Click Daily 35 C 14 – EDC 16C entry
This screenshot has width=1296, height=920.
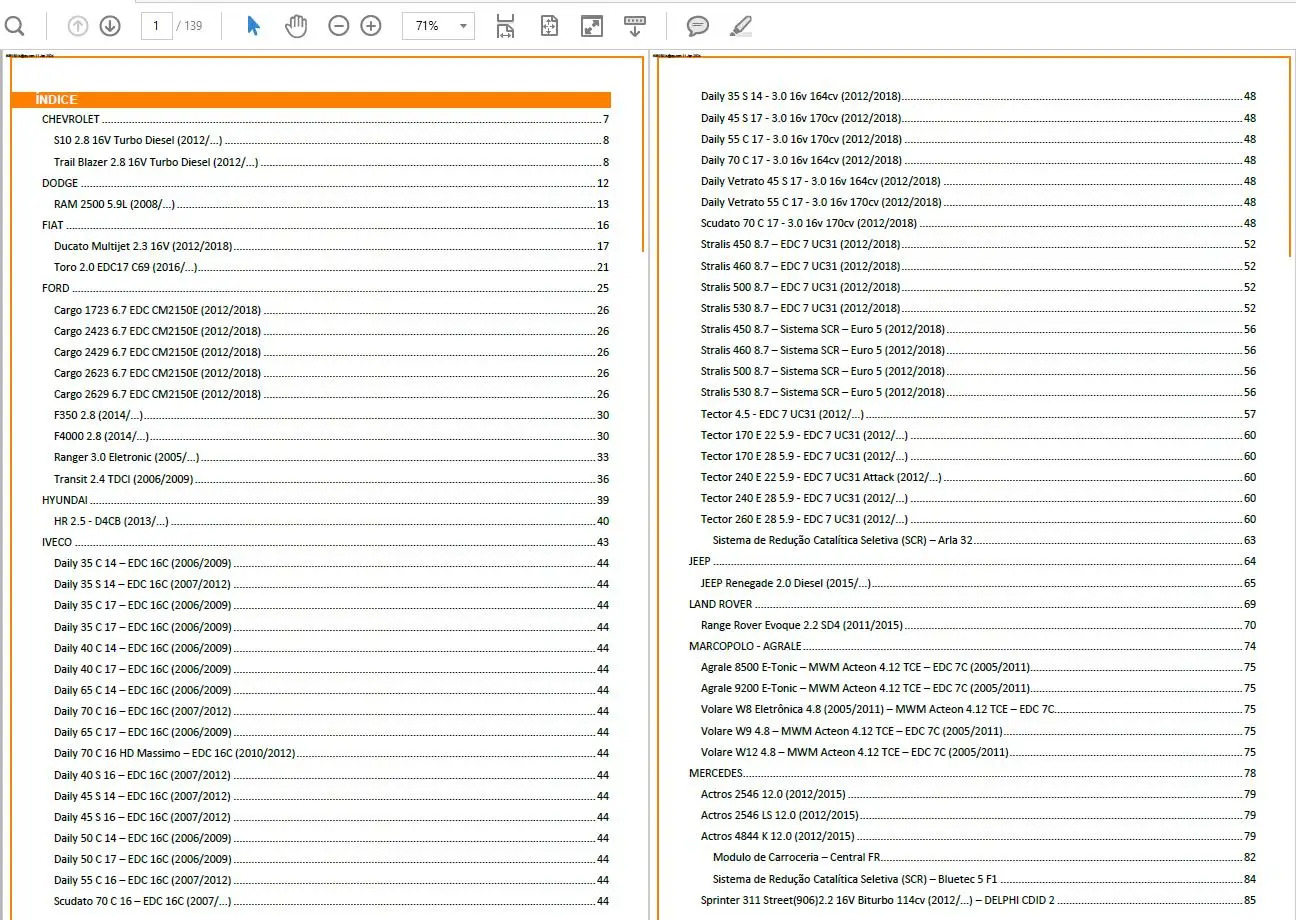tap(332, 563)
